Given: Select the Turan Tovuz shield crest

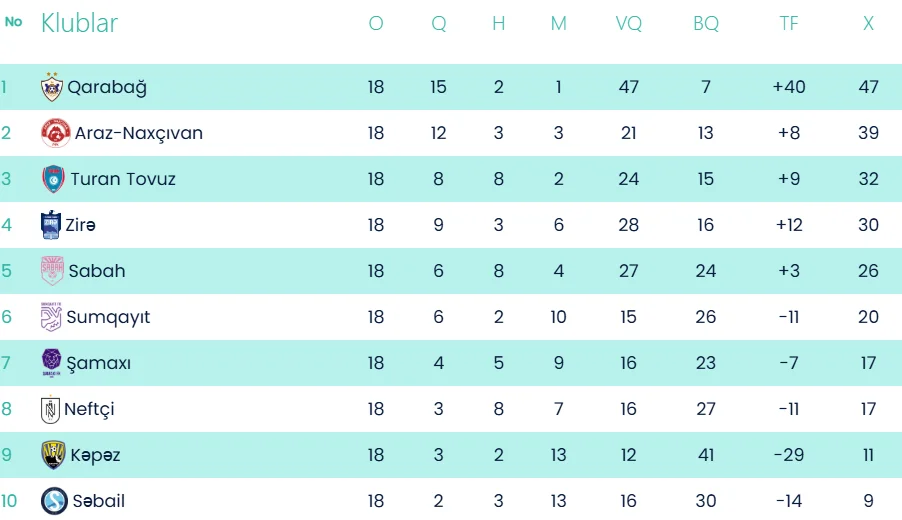Looking at the screenshot, I should pos(53,179).
